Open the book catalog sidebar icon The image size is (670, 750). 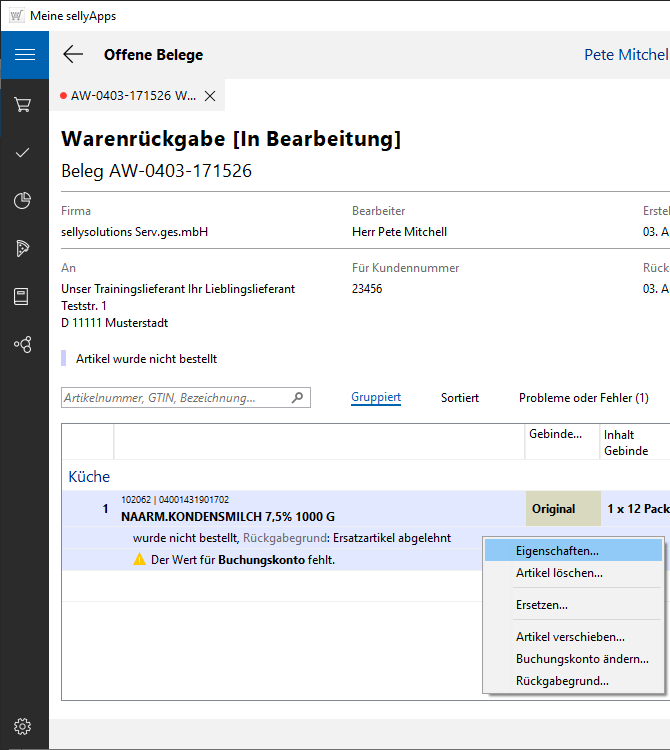(23, 297)
